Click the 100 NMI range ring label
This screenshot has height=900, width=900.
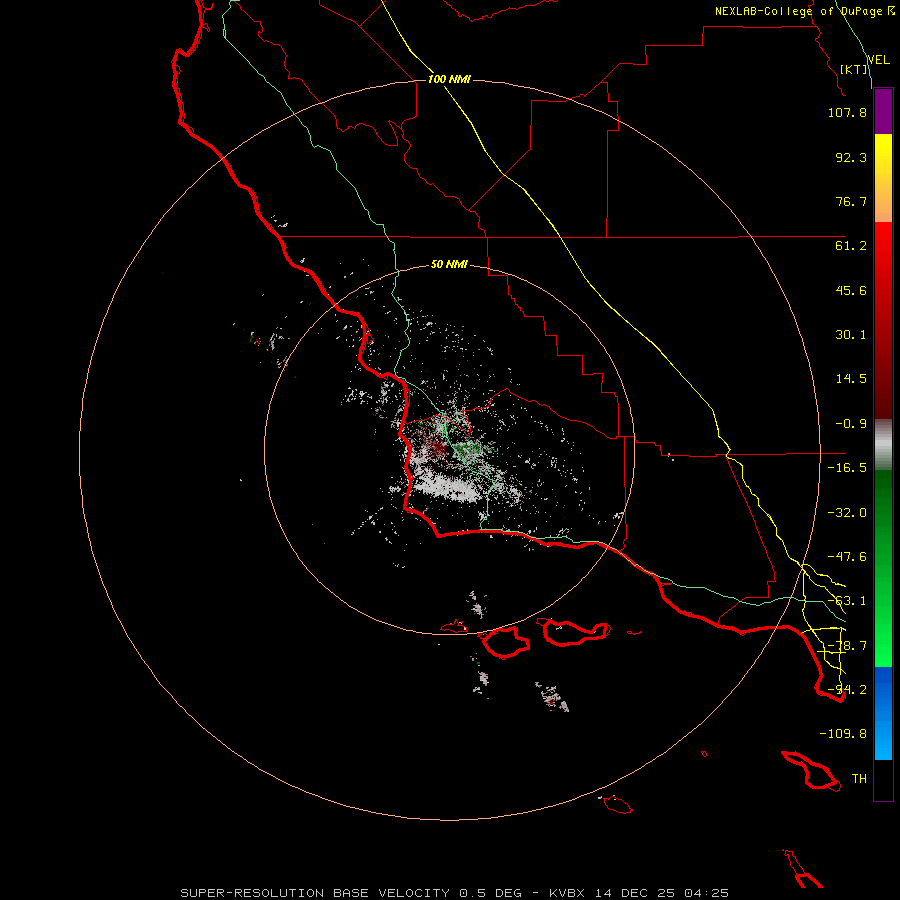pyautogui.click(x=449, y=79)
